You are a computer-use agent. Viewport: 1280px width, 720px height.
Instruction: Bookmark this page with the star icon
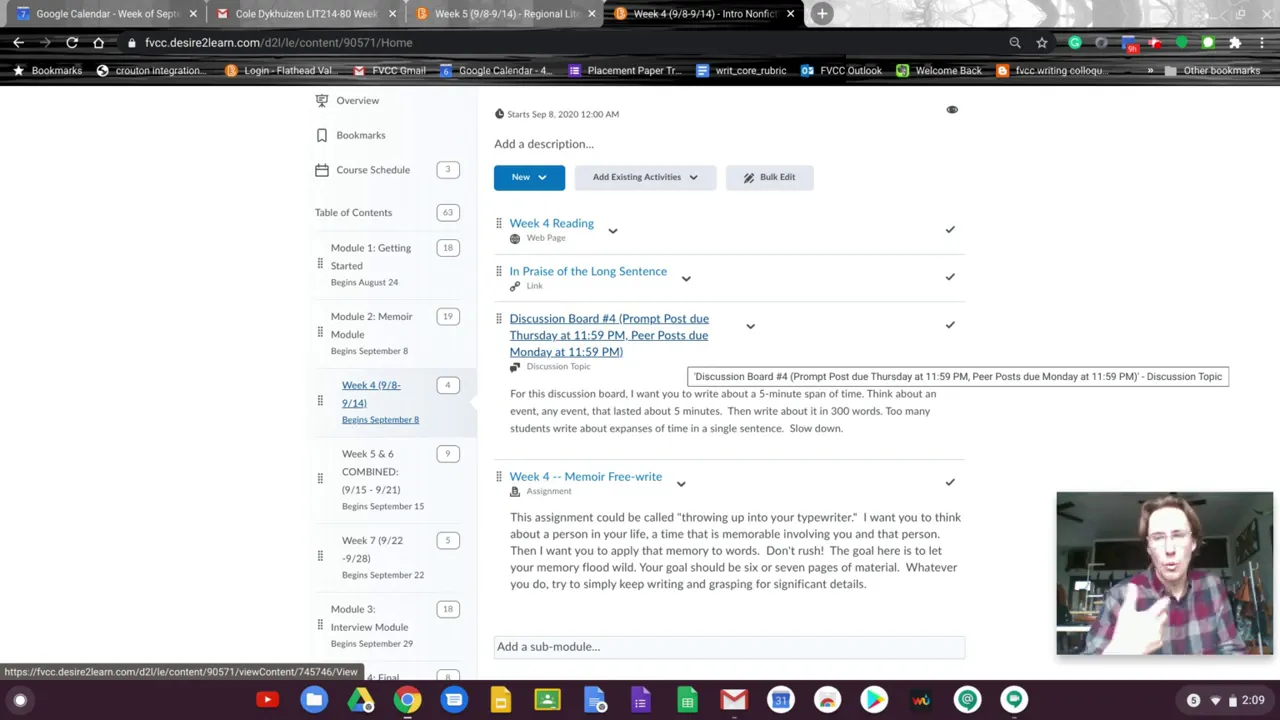click(1042, 42)
